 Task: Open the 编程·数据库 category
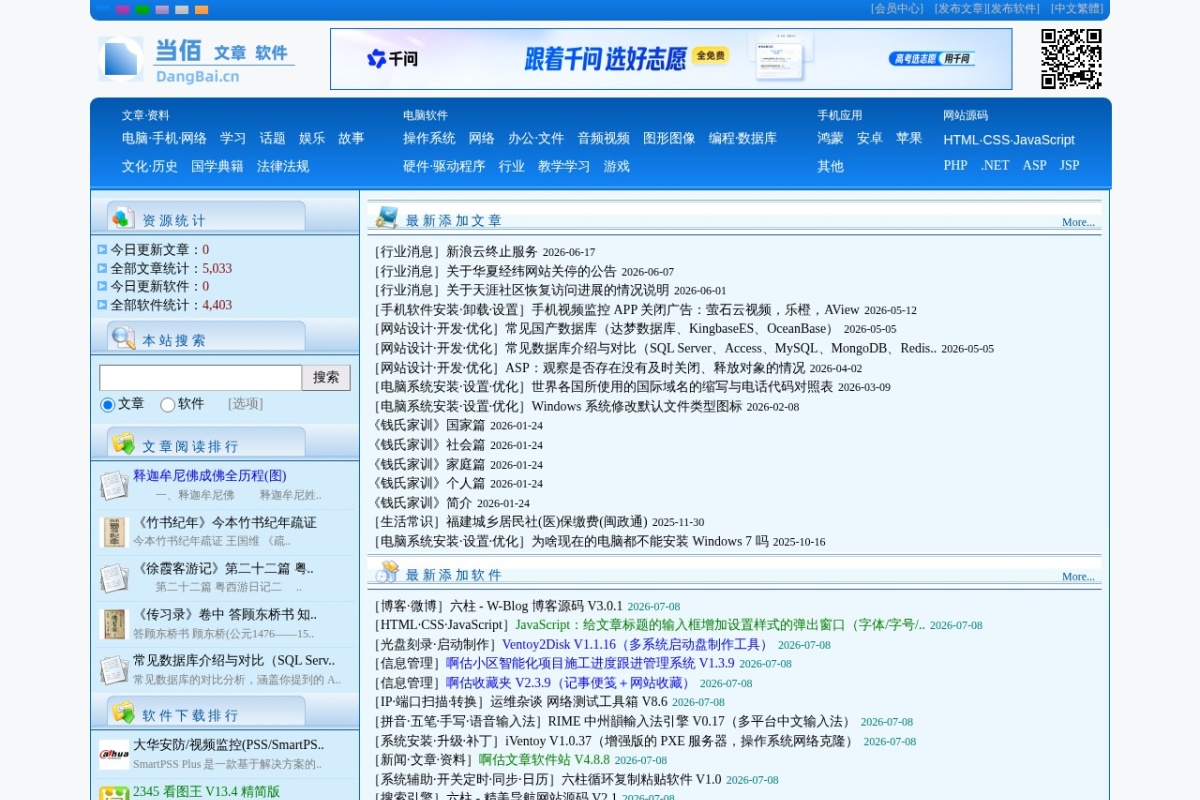coord(743,138)
